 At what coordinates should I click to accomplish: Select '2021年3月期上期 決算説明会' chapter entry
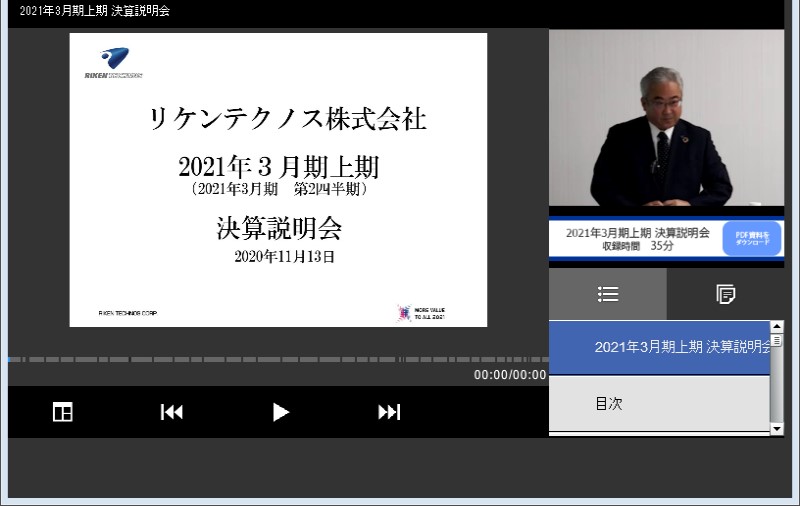pos(659,347)
